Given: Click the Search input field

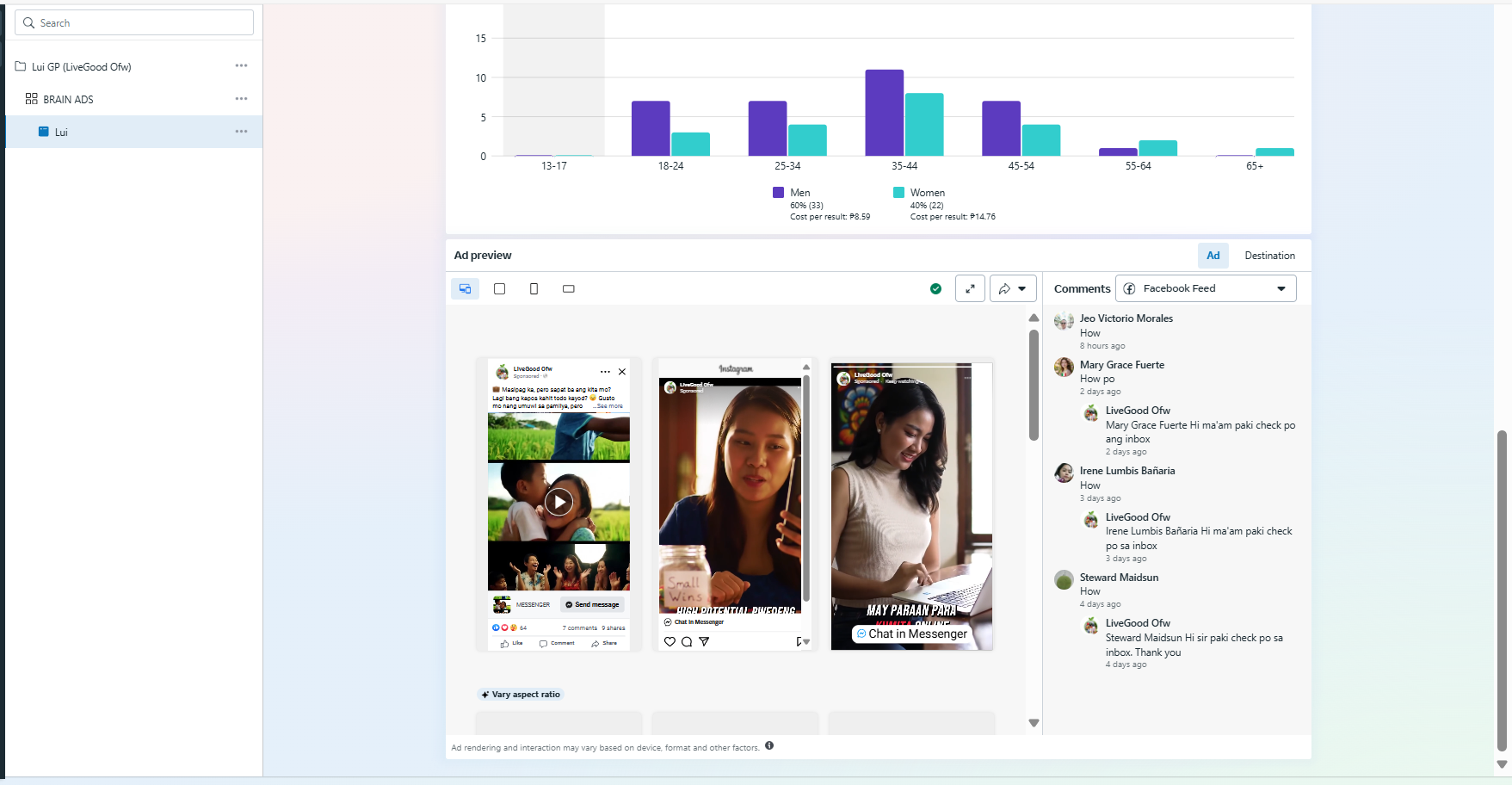Looking at the screenshot, I should pos(134,23).
